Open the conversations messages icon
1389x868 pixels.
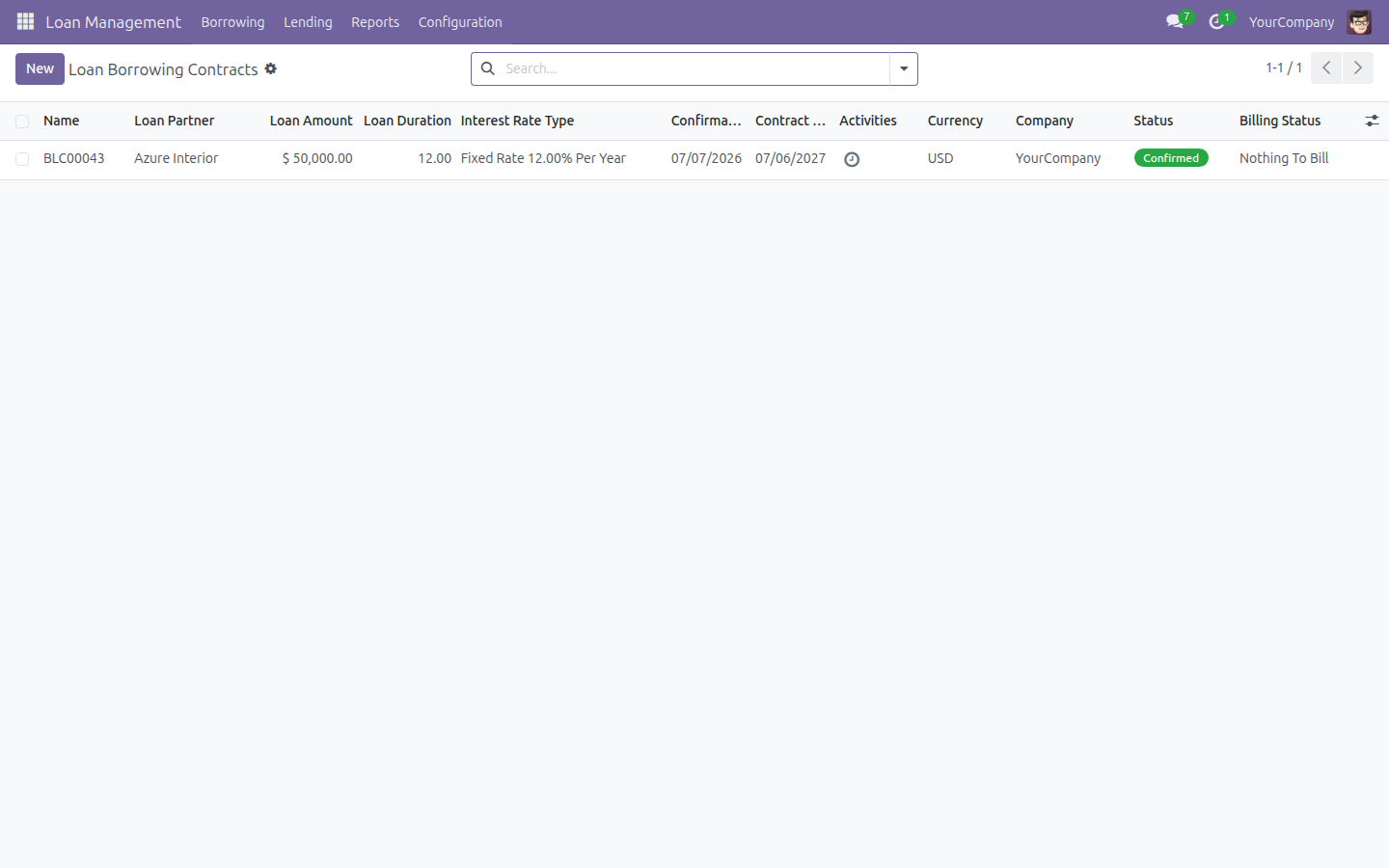[x=1175, y=21]
